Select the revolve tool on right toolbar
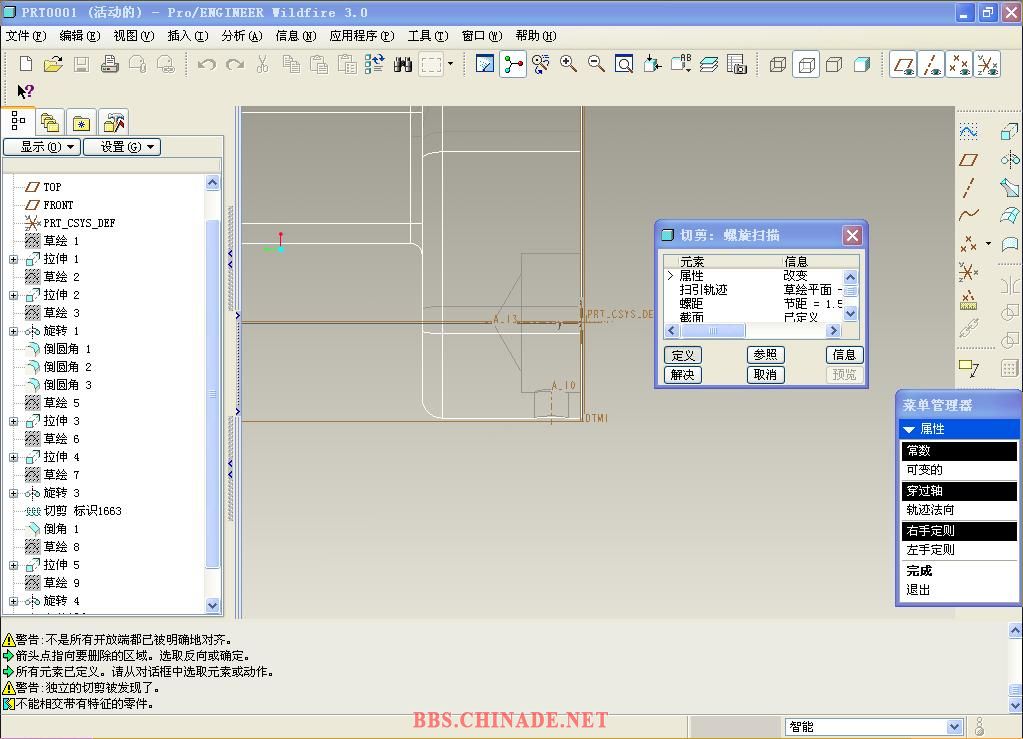Viewport: 1023px width, 739px height. point(1009,159)
